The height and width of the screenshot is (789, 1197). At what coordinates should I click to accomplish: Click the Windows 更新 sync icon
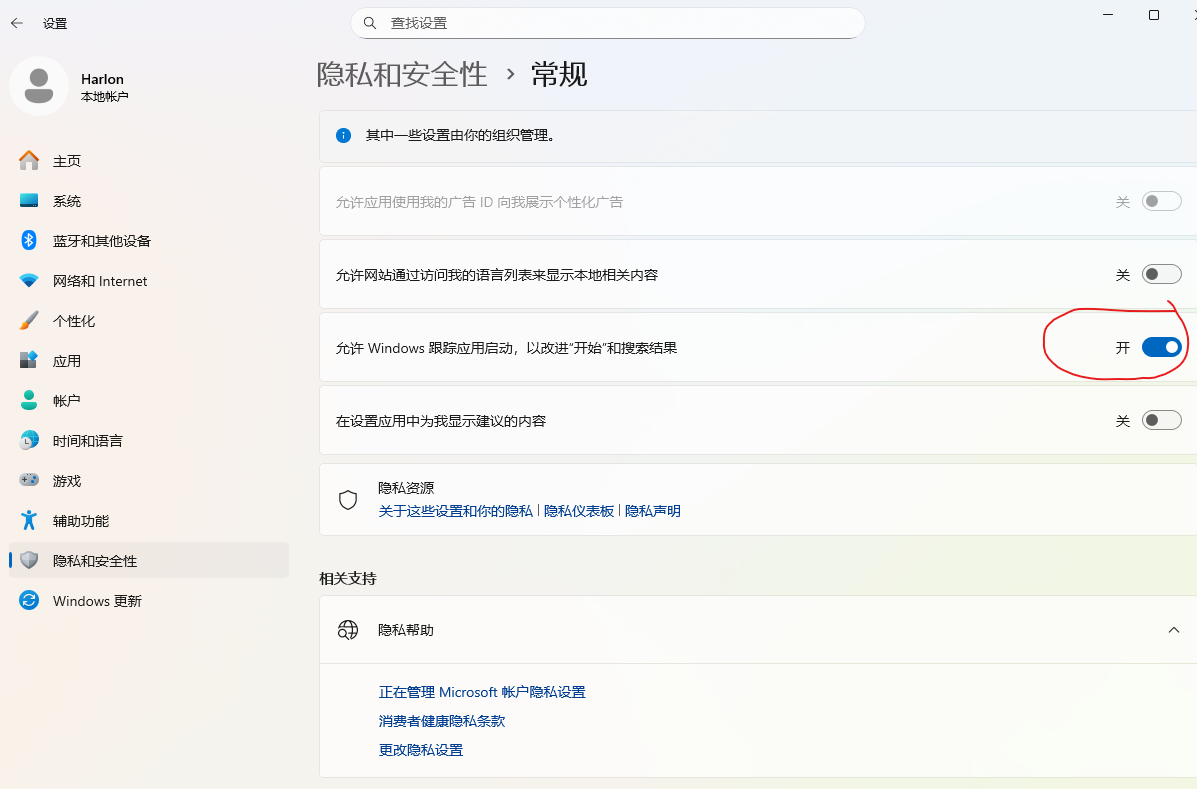point(29,601)
